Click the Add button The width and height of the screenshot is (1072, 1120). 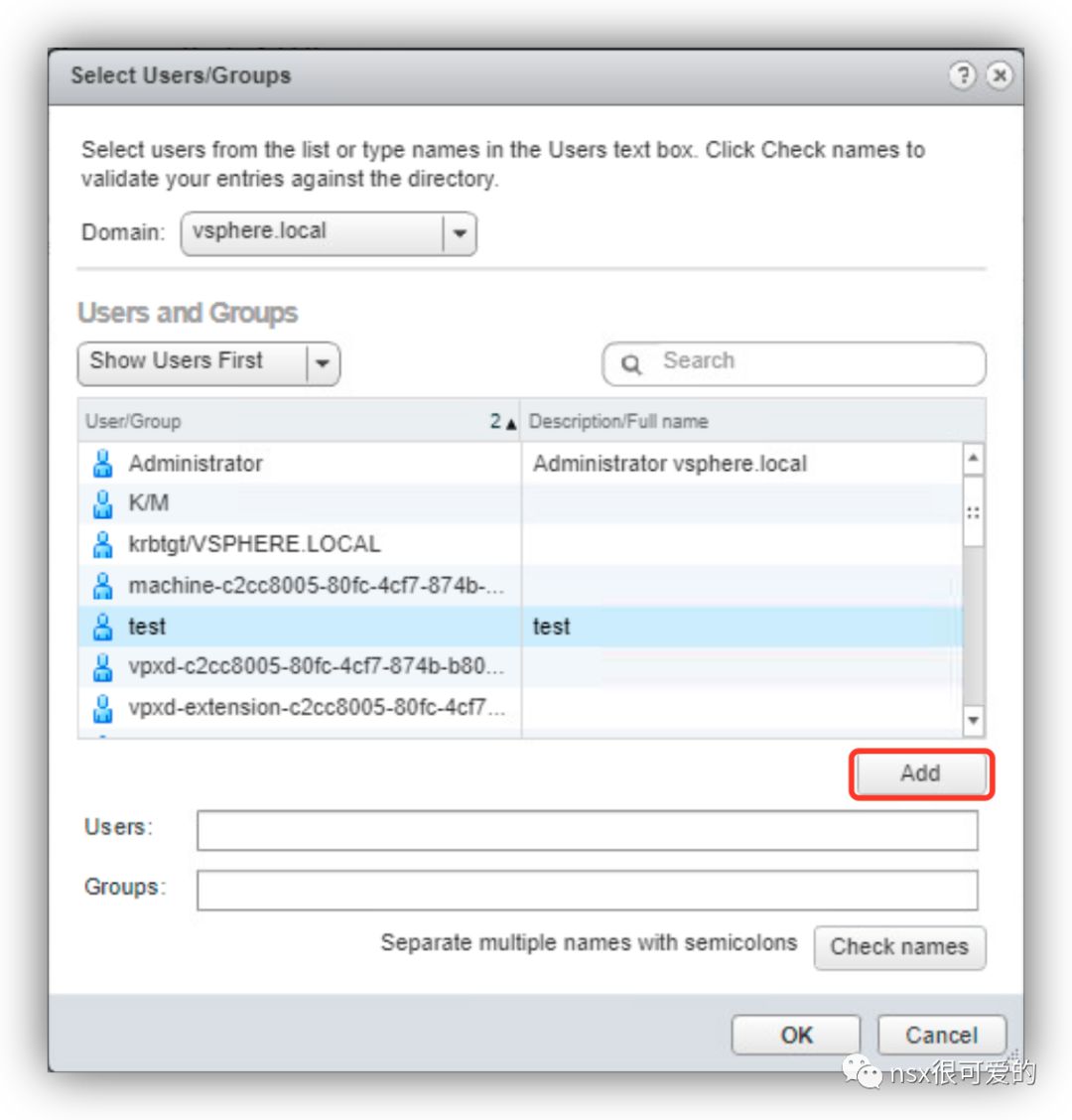click(920, 773)
